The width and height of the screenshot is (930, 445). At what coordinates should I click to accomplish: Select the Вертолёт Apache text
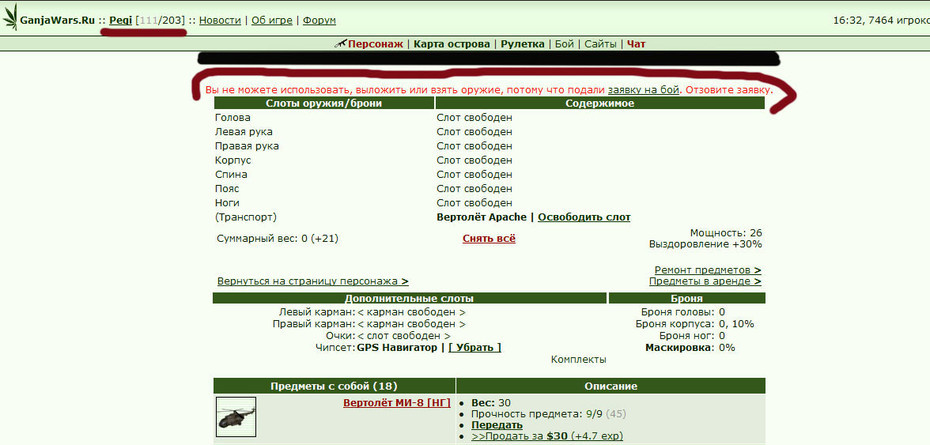(482, 217)
